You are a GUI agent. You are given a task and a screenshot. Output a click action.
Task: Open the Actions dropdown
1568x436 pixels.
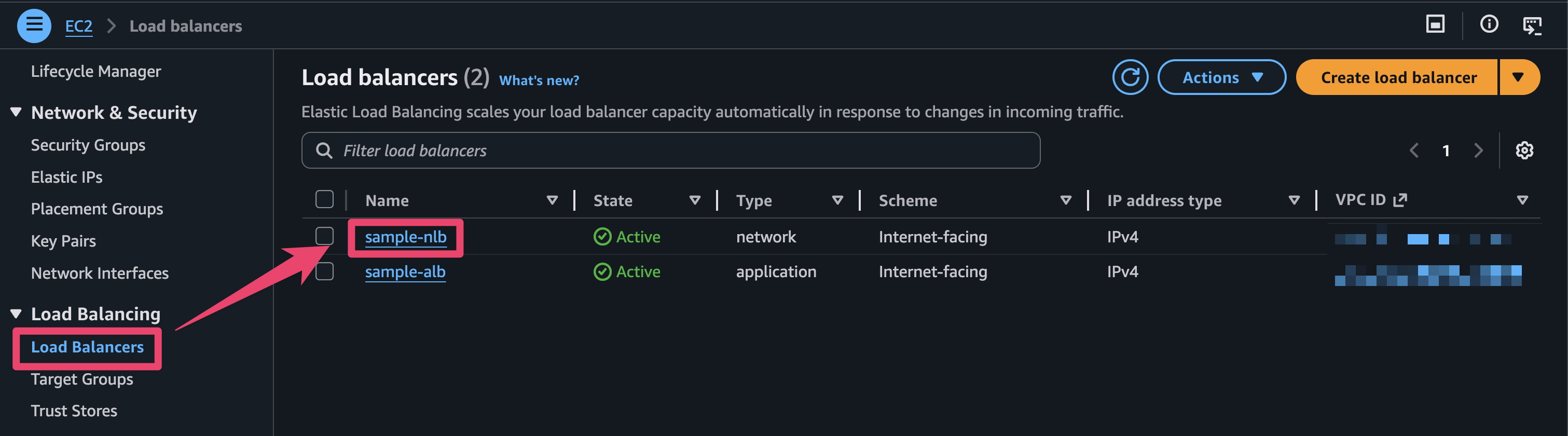click(1221, 77)
